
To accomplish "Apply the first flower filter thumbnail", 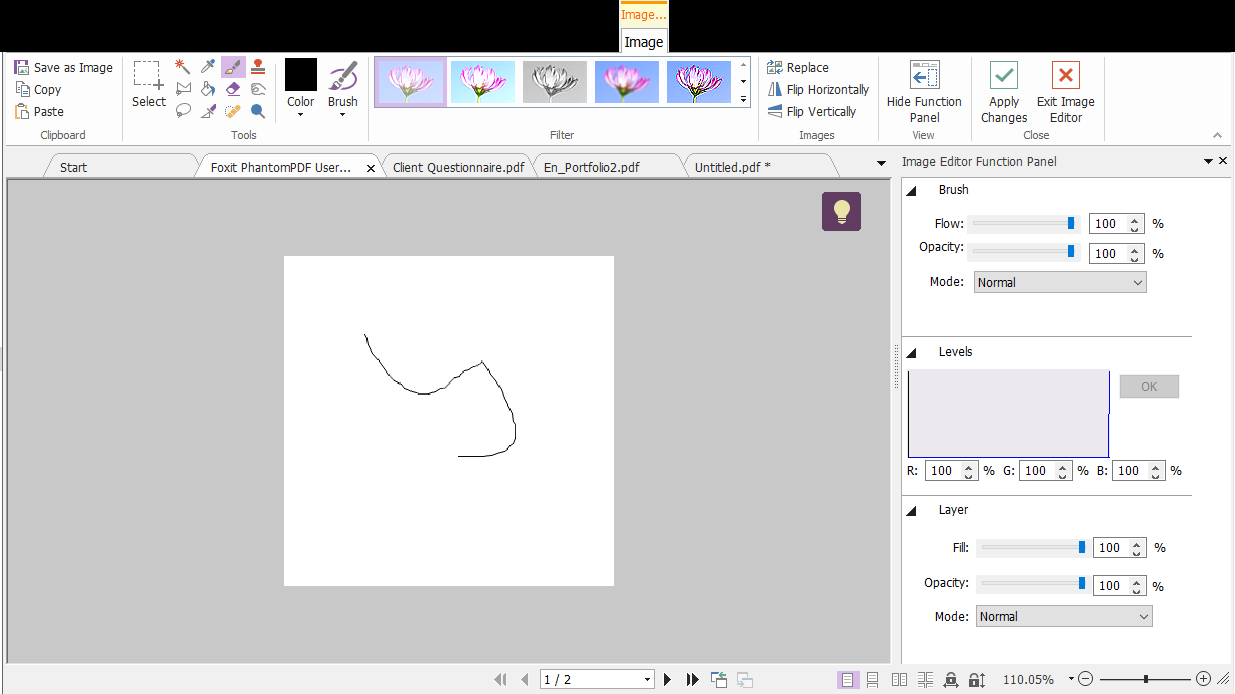I will click(x=411, y=82).
